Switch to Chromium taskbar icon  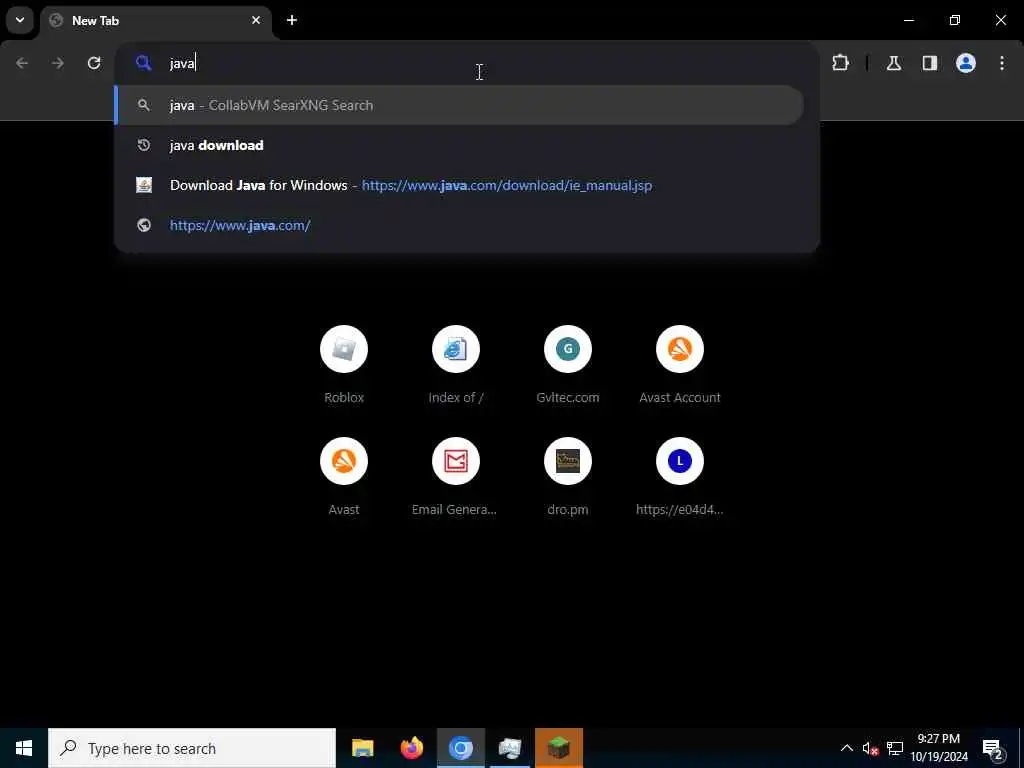coord(460,748)
